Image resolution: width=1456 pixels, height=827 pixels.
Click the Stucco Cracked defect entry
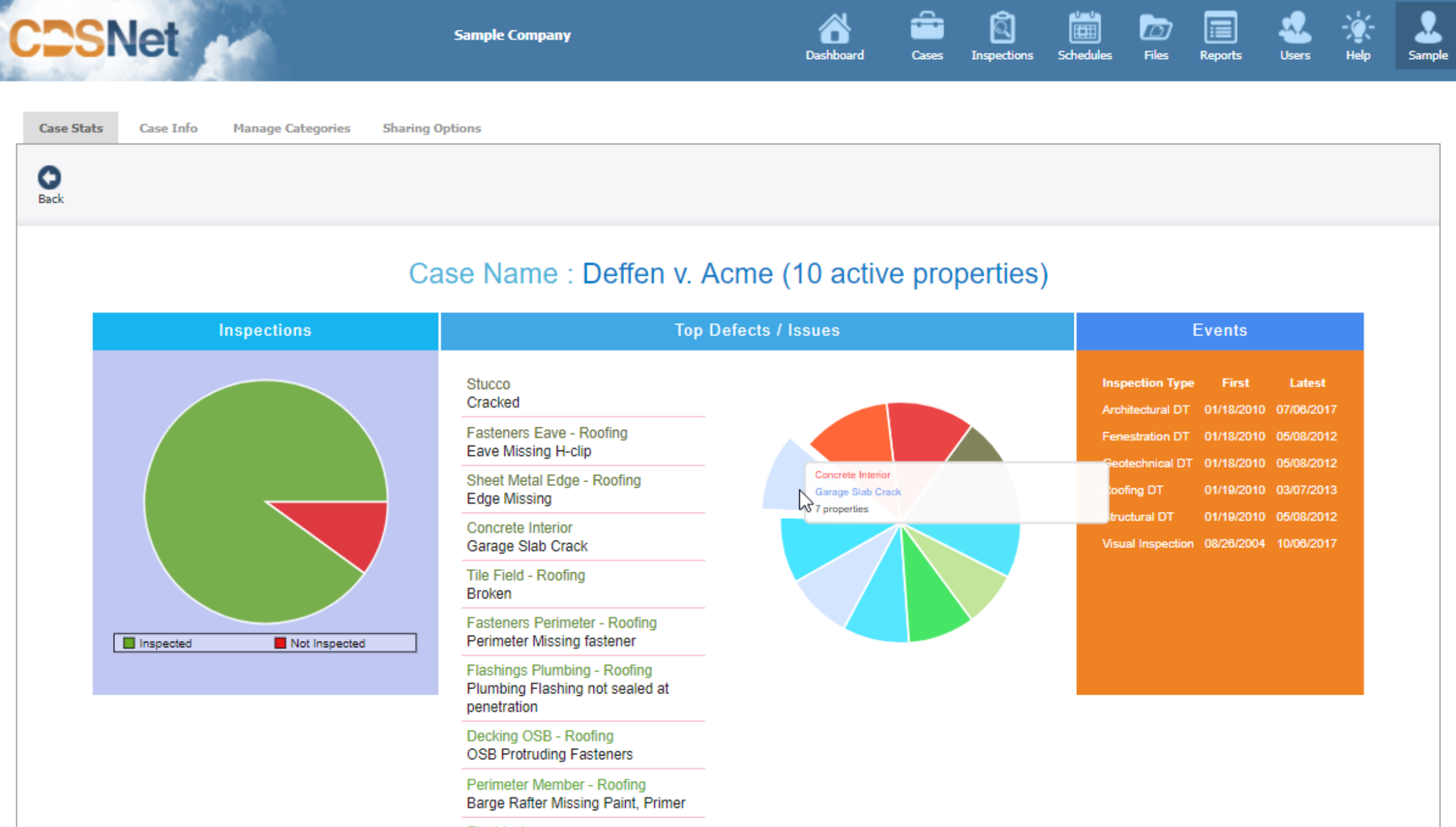pyautogui.click(x=492, y=393)
